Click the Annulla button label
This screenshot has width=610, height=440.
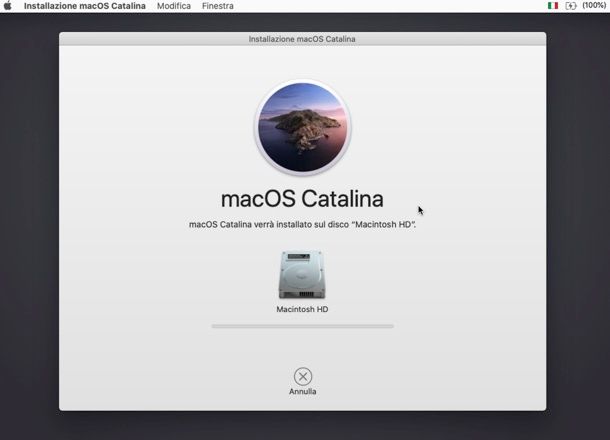coord(303,392)
